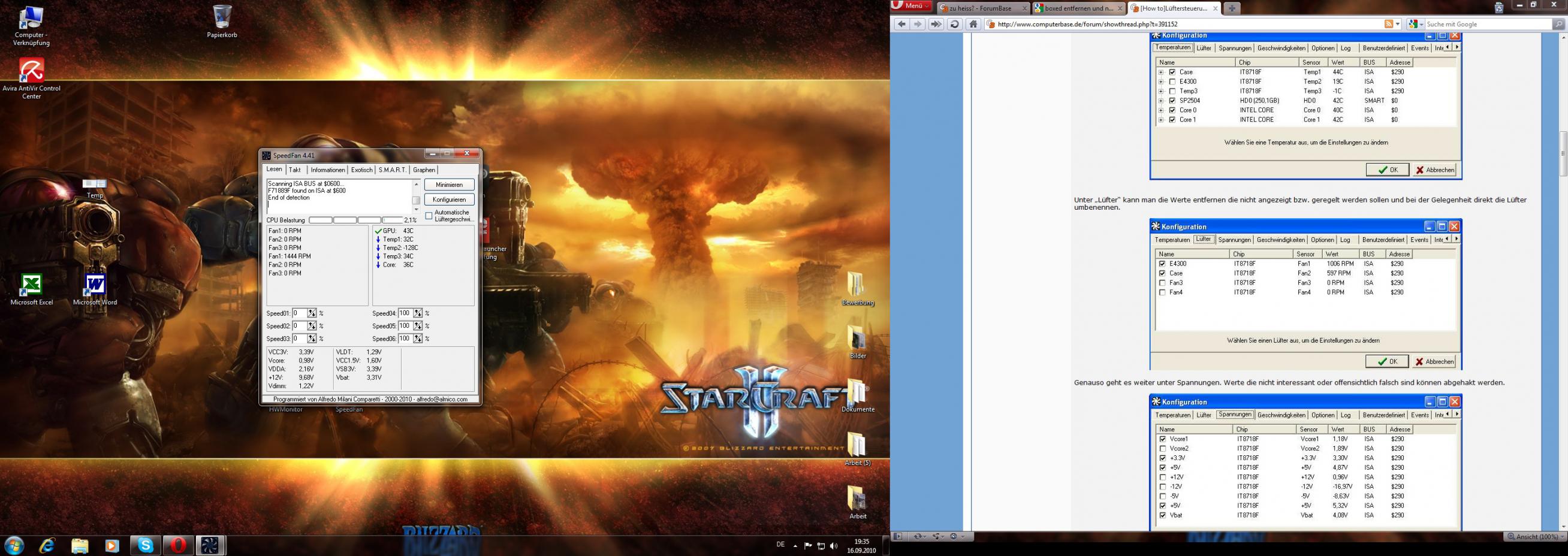
Task: Open Skype from the taskbar
Action: coord(146,545)
